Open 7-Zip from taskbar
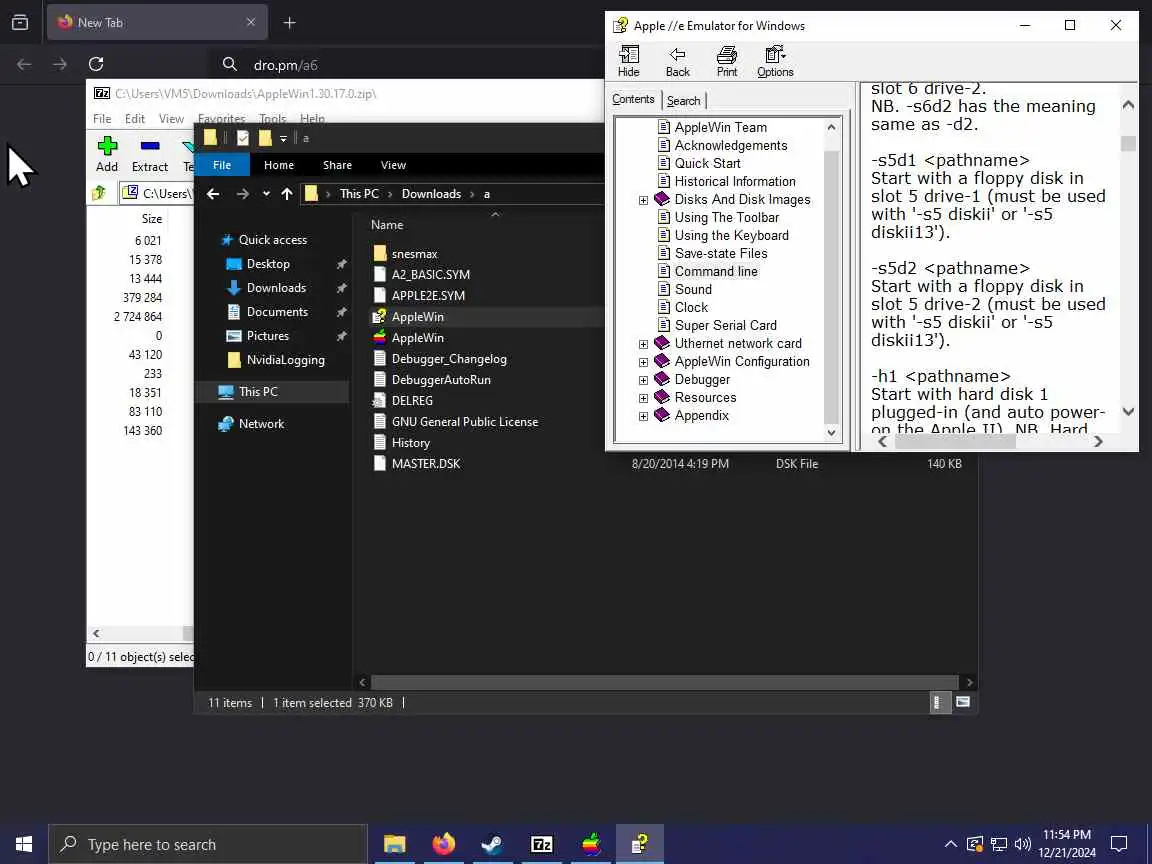Screen dimensions: 1152x864 [x=541, y=844]
